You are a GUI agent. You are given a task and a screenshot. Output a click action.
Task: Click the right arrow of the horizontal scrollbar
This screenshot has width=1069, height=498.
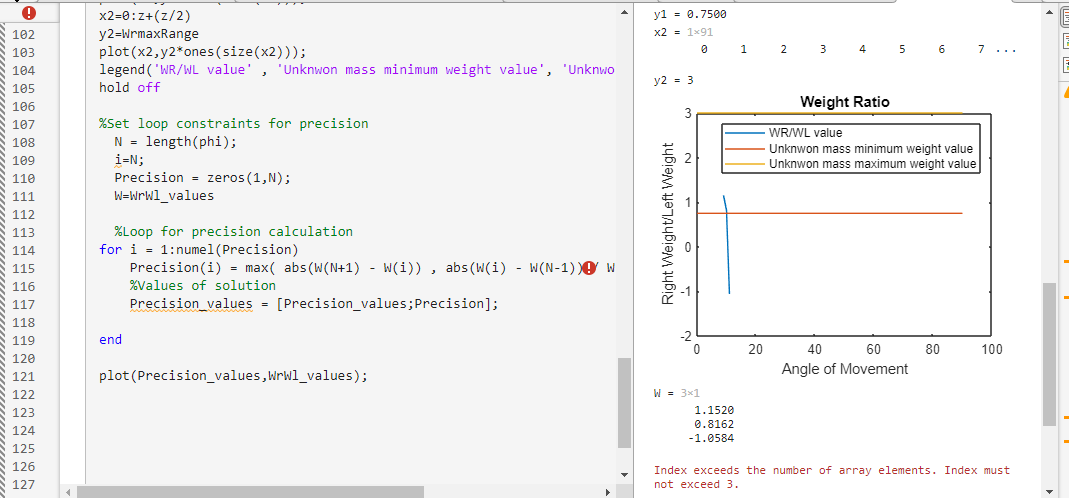point(609,492)
